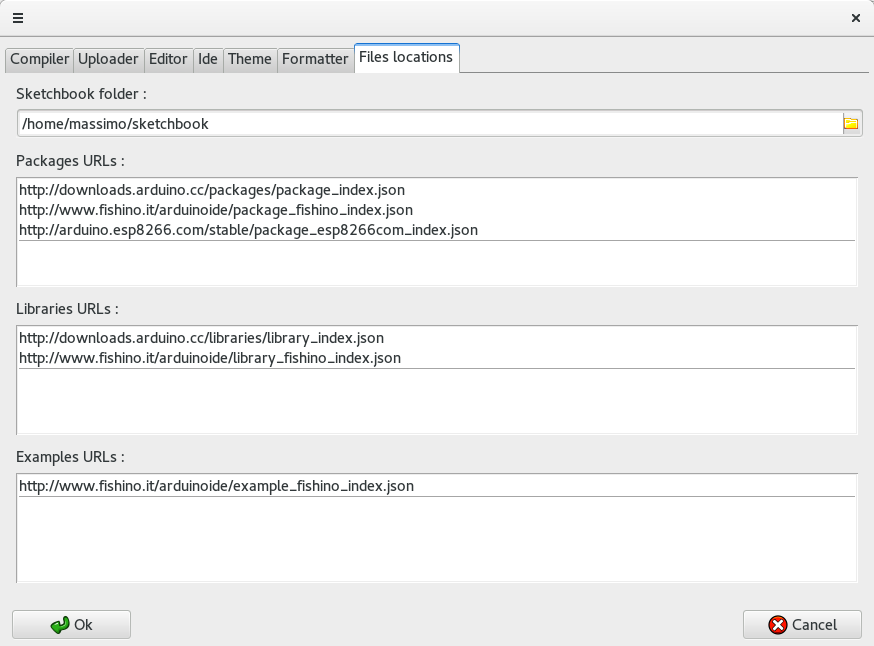Pick the esp8266 package index URL
The image size is (874, 646).
pos(248,230)
